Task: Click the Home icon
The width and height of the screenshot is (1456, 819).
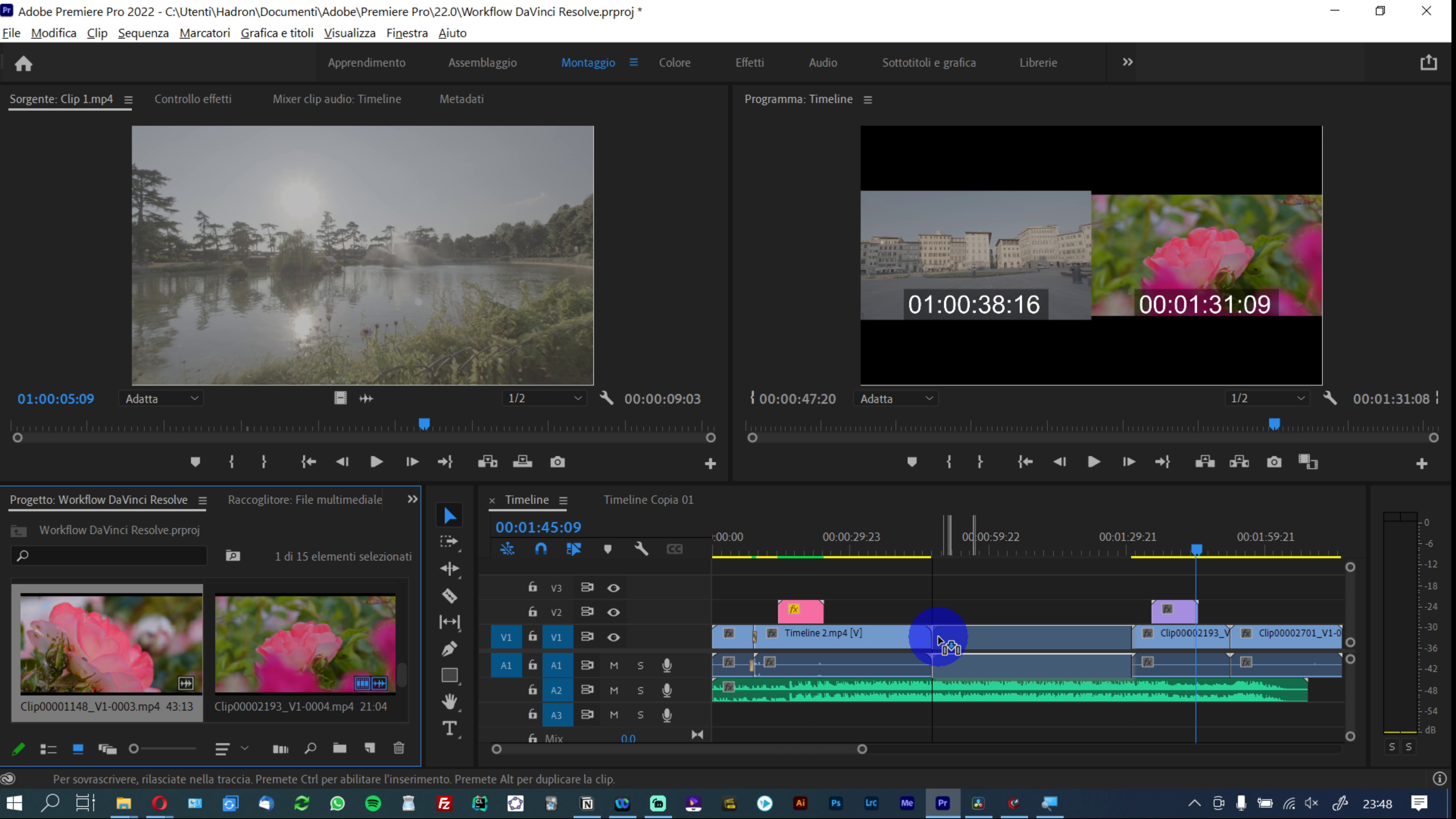Action: [23, 63]
